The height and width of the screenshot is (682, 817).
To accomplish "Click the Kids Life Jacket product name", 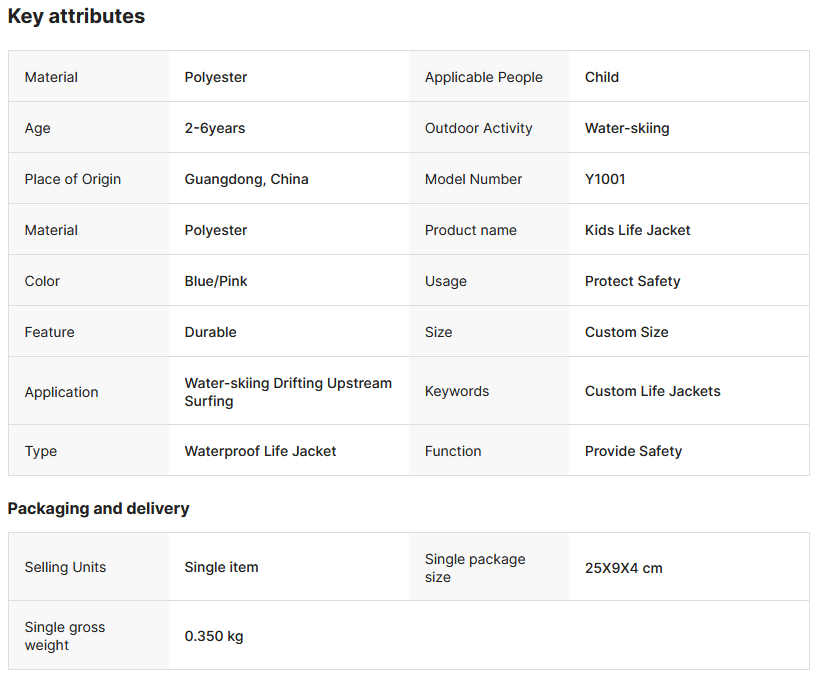I will (x=637, y=230).
